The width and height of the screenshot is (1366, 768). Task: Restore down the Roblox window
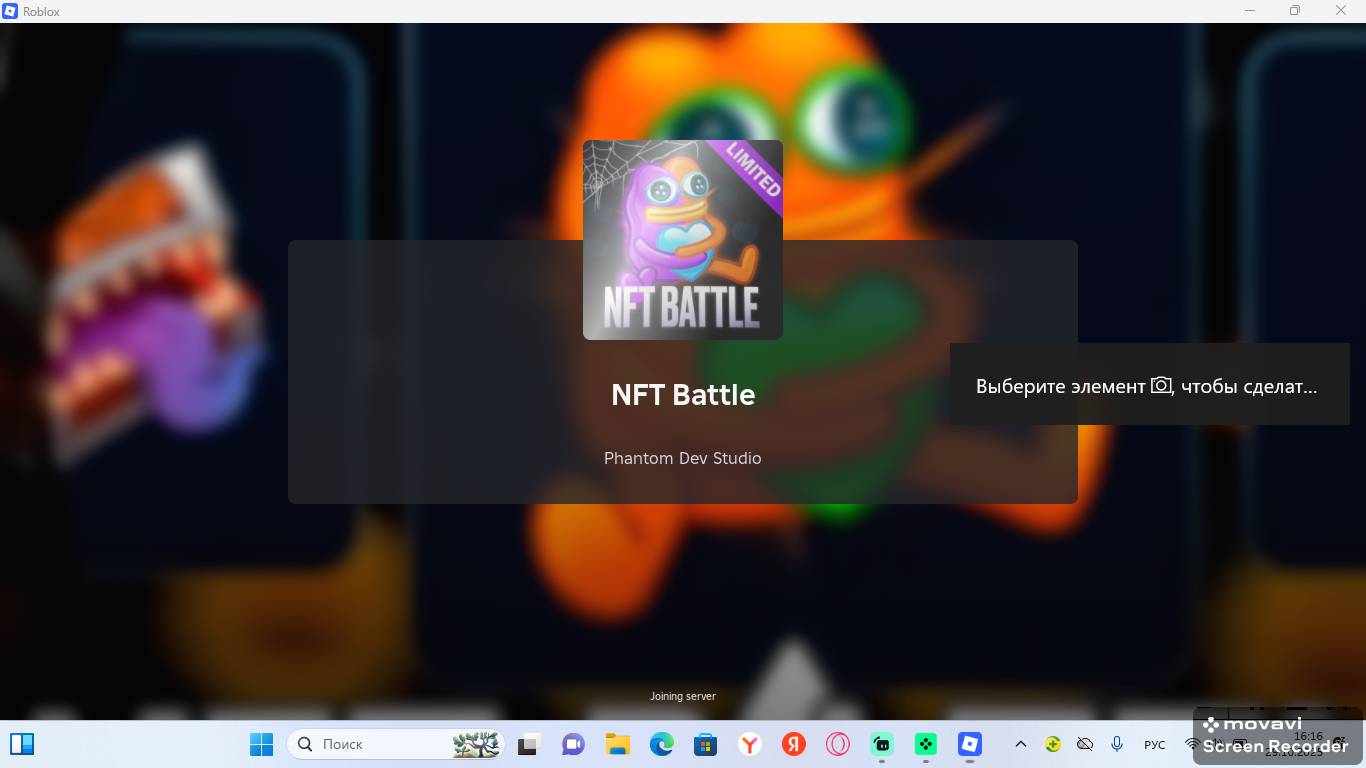pyautogui.click(x=1295, y=11)
